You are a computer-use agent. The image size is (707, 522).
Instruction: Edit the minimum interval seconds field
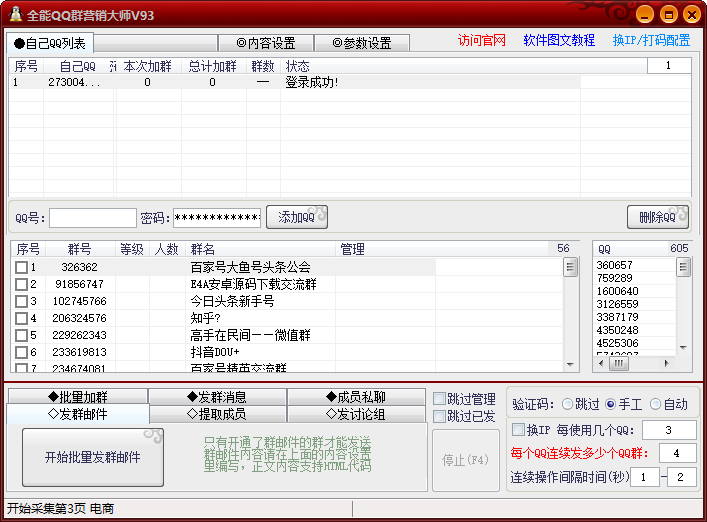point(645,477)
